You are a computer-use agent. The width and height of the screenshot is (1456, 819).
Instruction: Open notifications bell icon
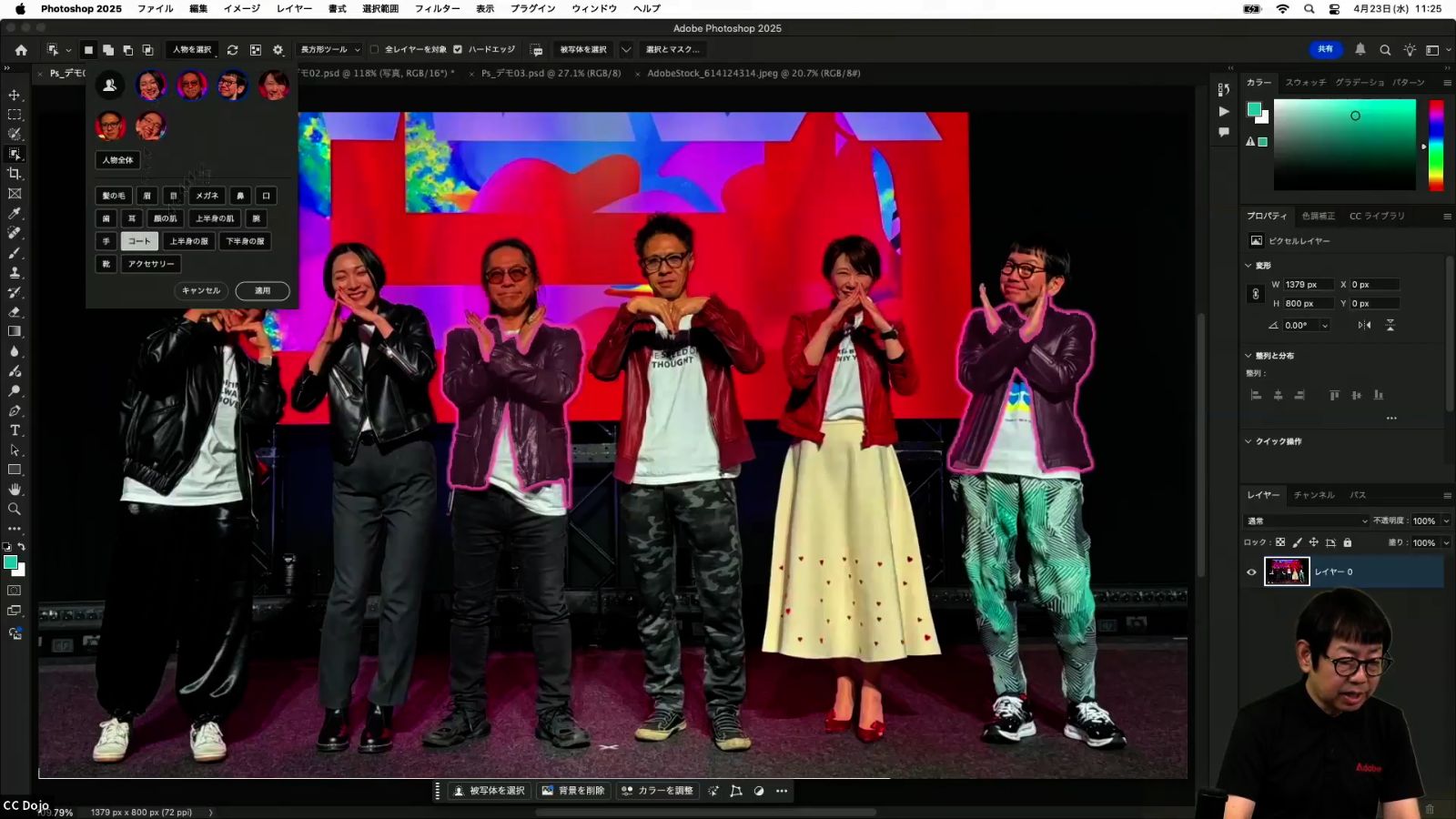[1360, 50]
